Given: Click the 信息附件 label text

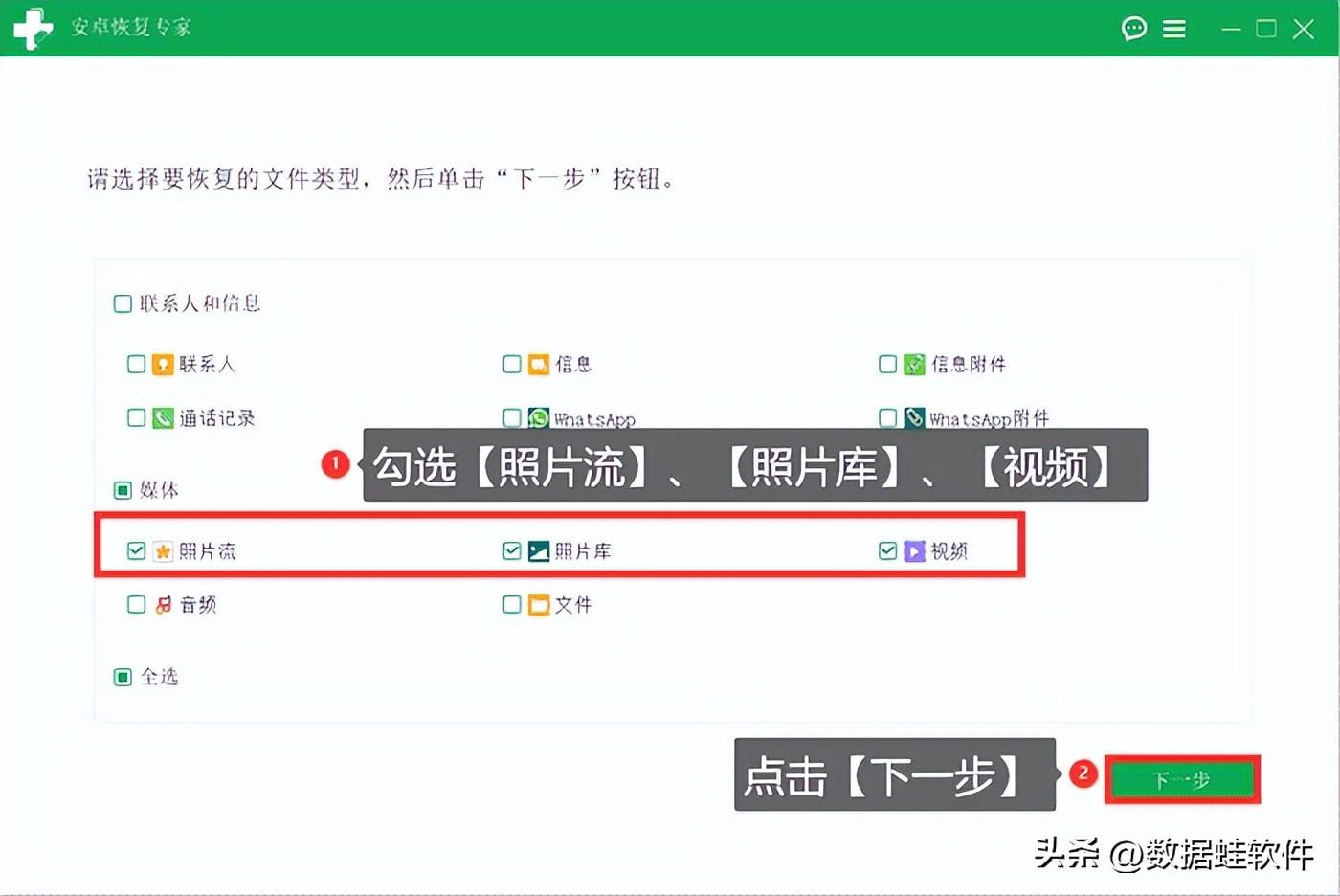Looking at the screenshot, I should (969, 365).
